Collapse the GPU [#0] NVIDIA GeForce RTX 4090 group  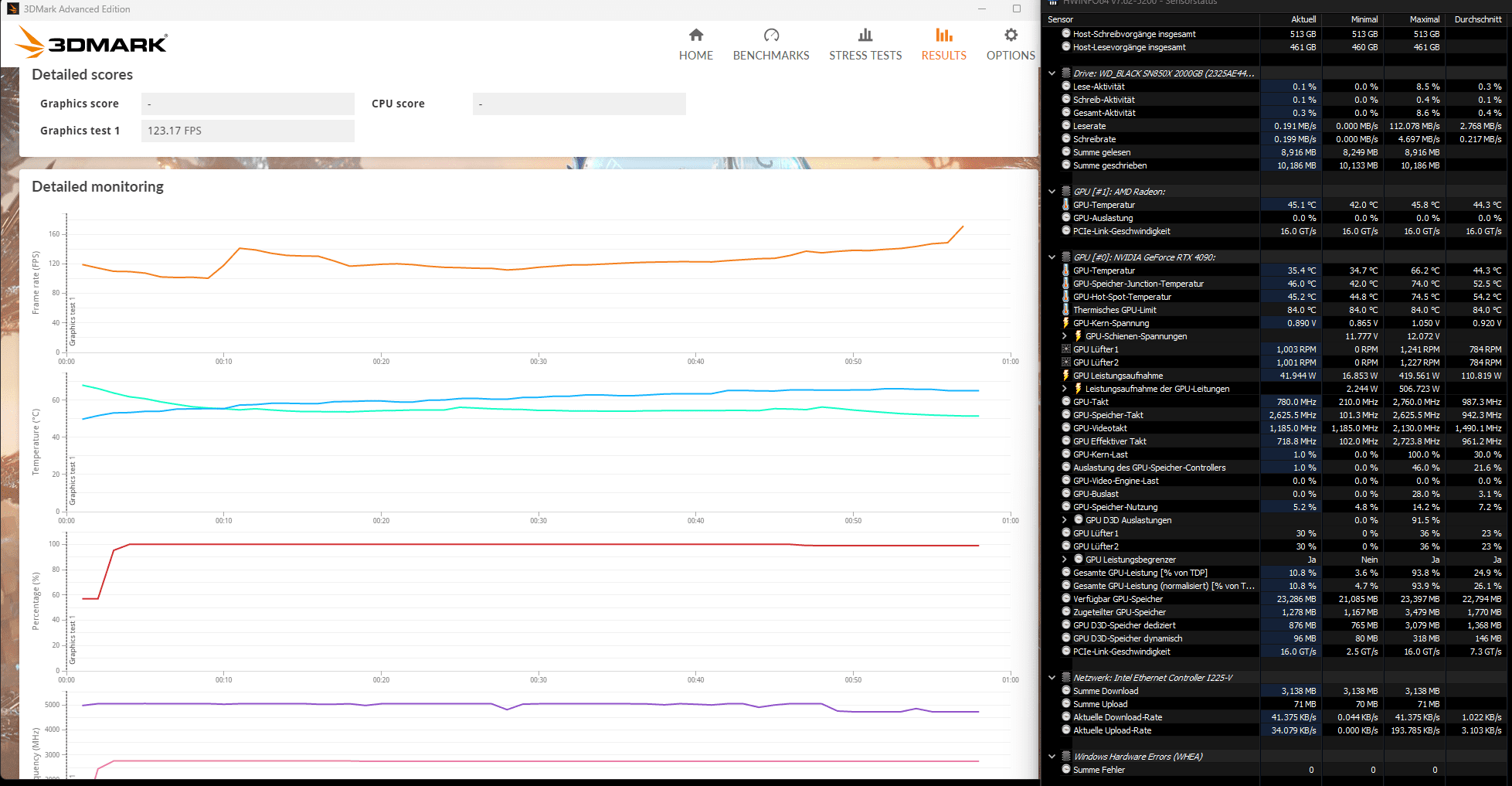tap(1052, 257)
